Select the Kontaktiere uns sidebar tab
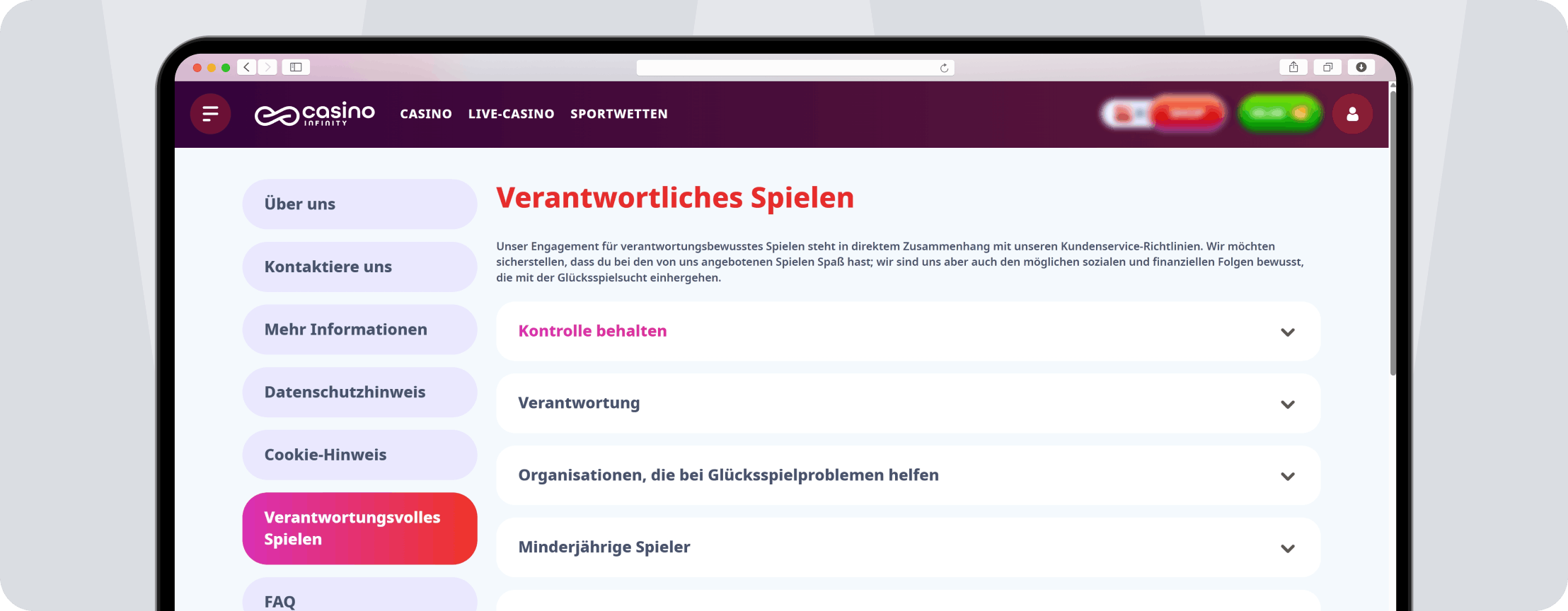 coord(359,267)
